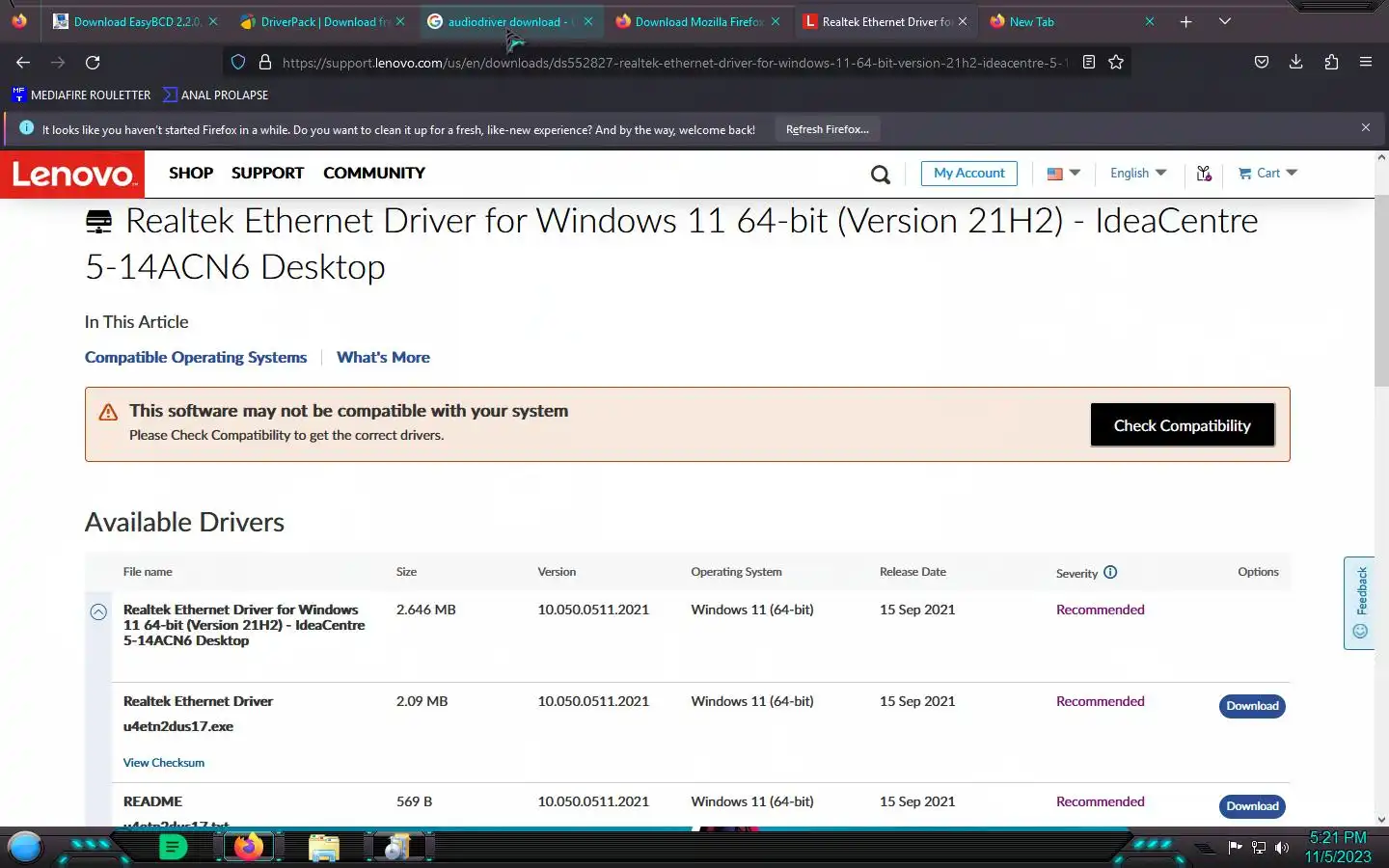Open Windows Start orb
Viewport: 1389px width, 868px height.
click(25, 848)
